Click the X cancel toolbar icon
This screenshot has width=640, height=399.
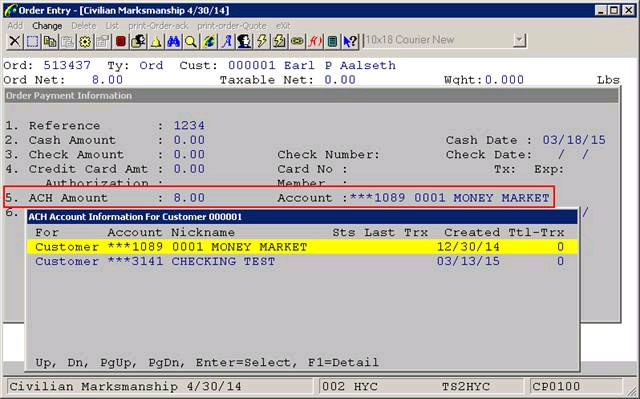coord(14,41)
